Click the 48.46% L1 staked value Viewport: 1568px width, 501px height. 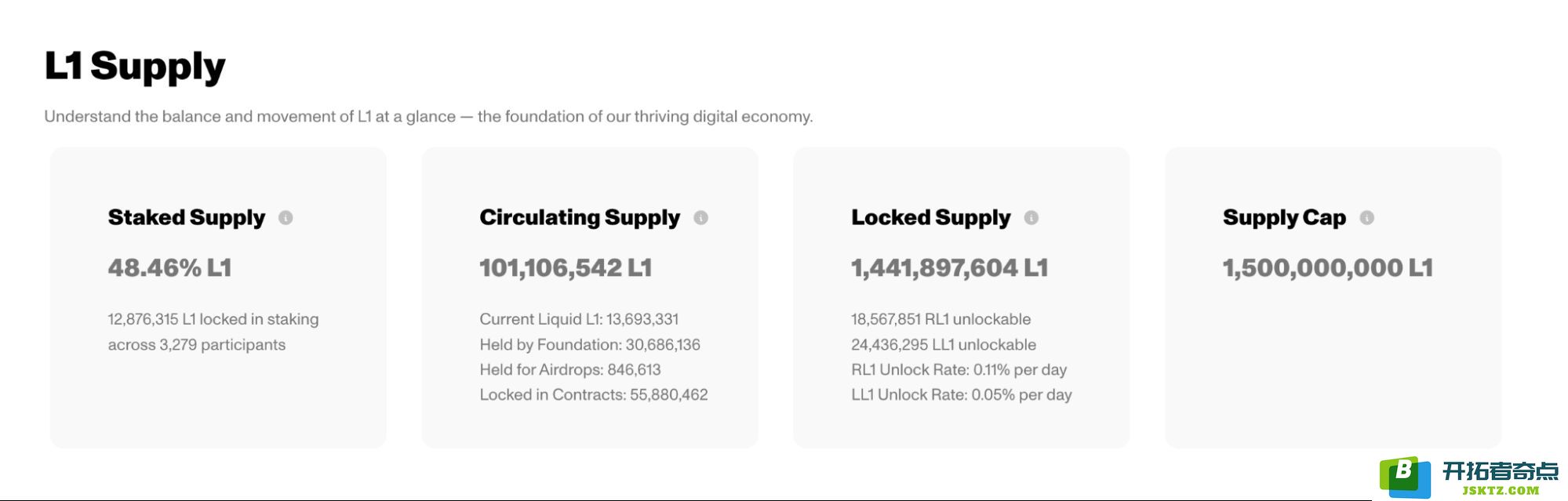tap(169, 268)
